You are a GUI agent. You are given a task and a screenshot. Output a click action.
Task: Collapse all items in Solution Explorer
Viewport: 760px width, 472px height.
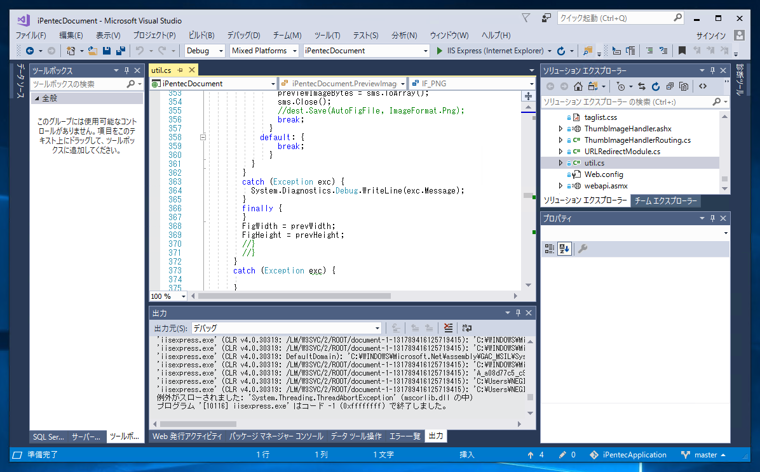point(670,86)
